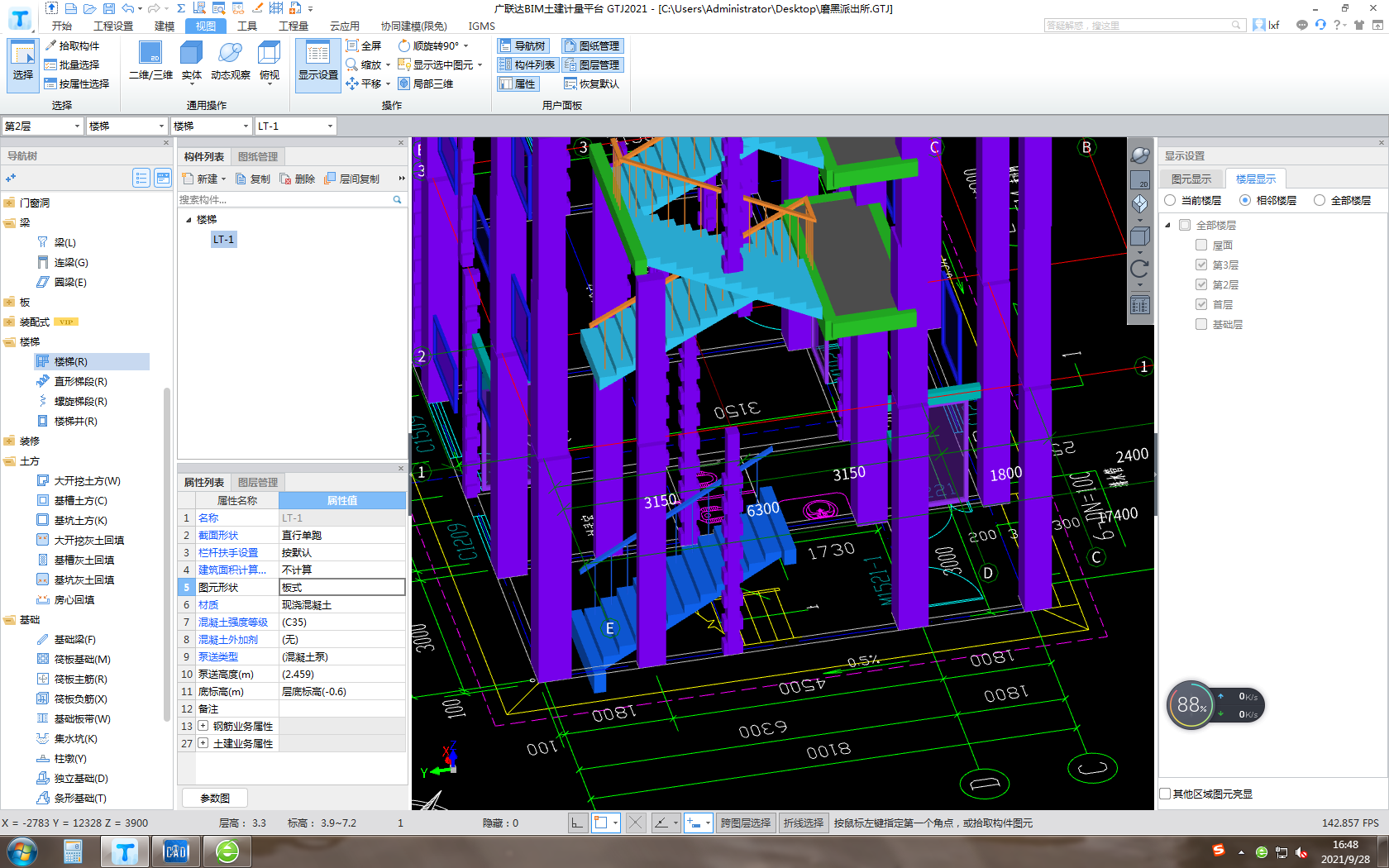Collapse the 全部楼层 tree node

(x=1168, y=225)
